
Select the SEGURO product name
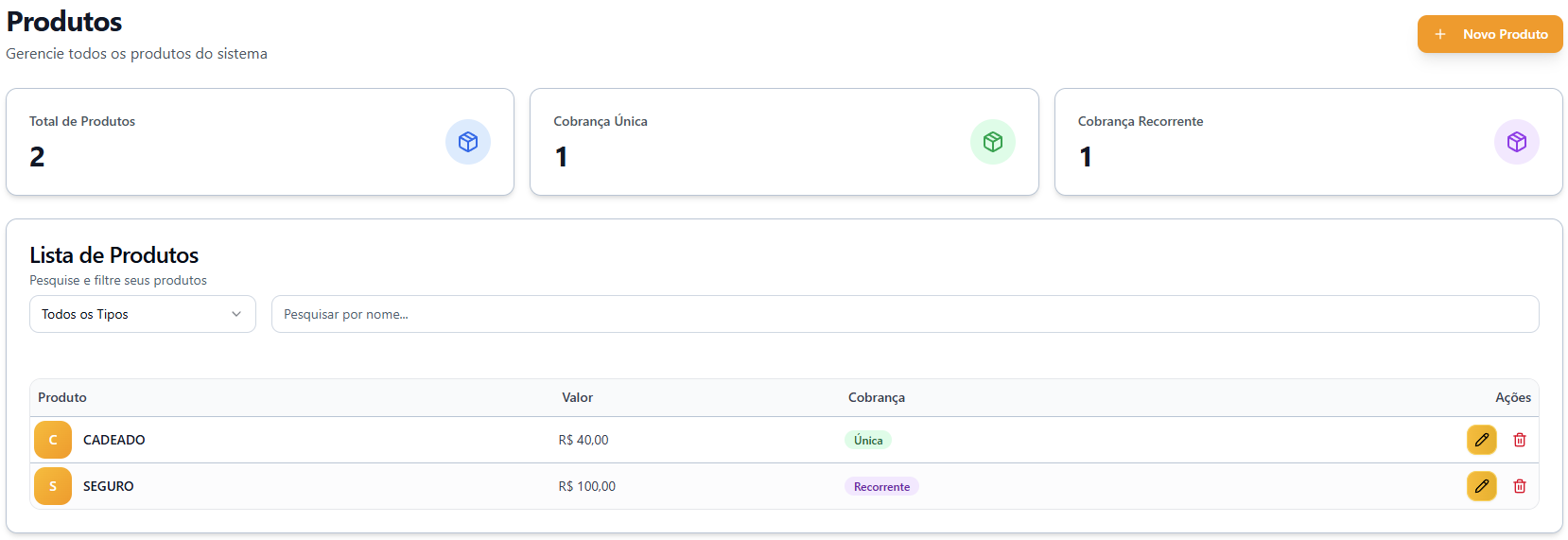[109, 486]
